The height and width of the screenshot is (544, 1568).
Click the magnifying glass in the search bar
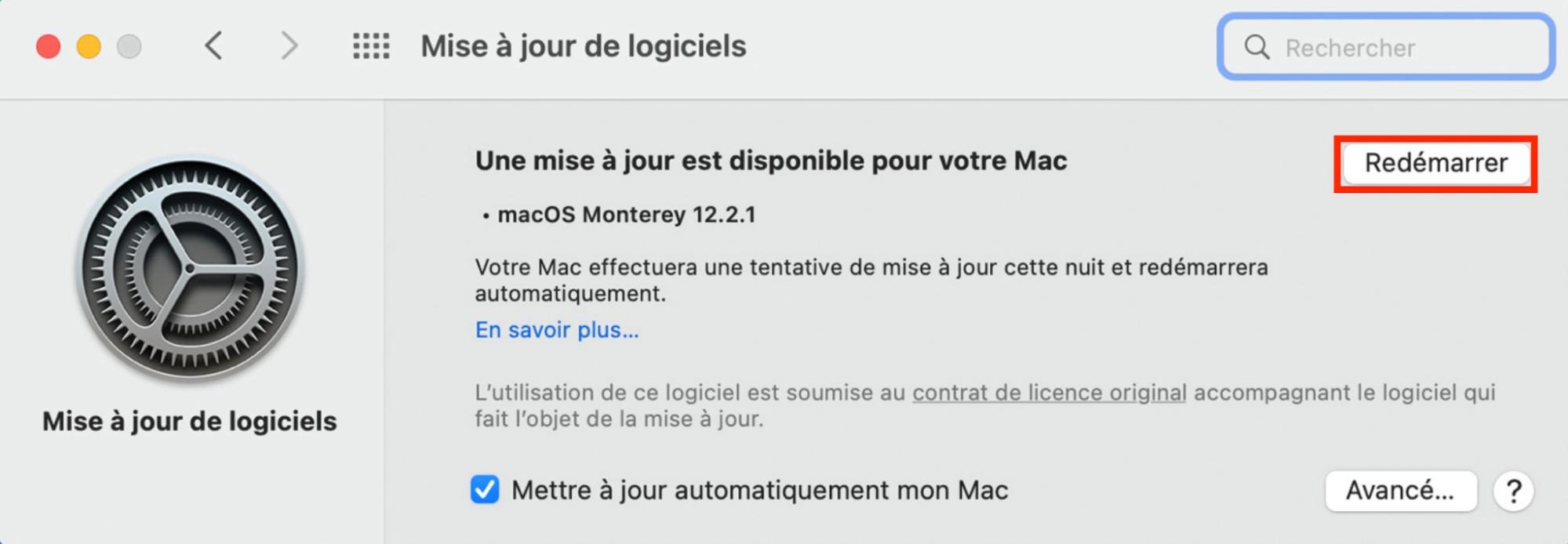pyautogui.click(x=1257, y=48)
